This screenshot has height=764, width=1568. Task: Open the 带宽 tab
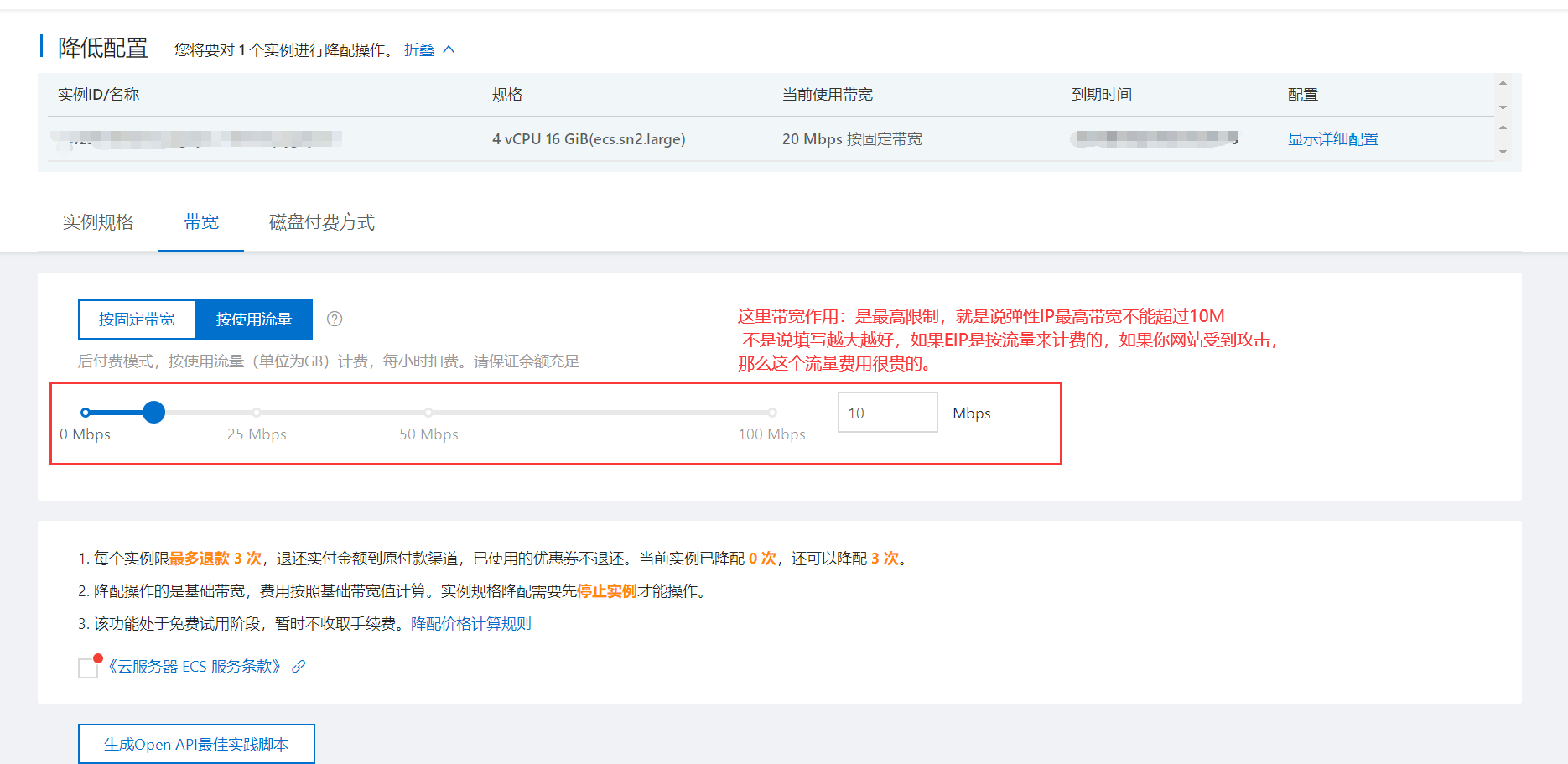click(200, 222)
